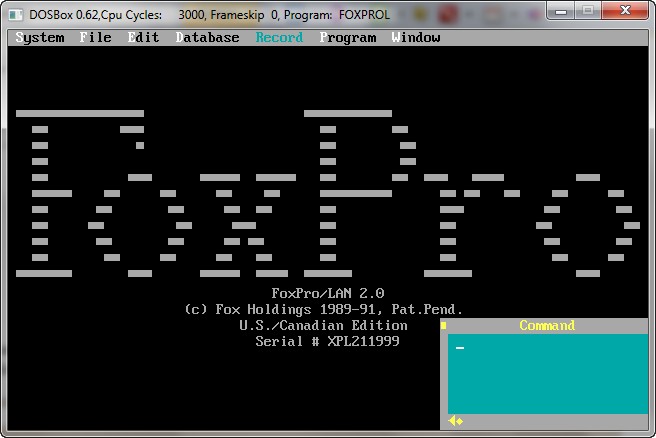Click the DOSBox icon in title bar

[16, 15]
